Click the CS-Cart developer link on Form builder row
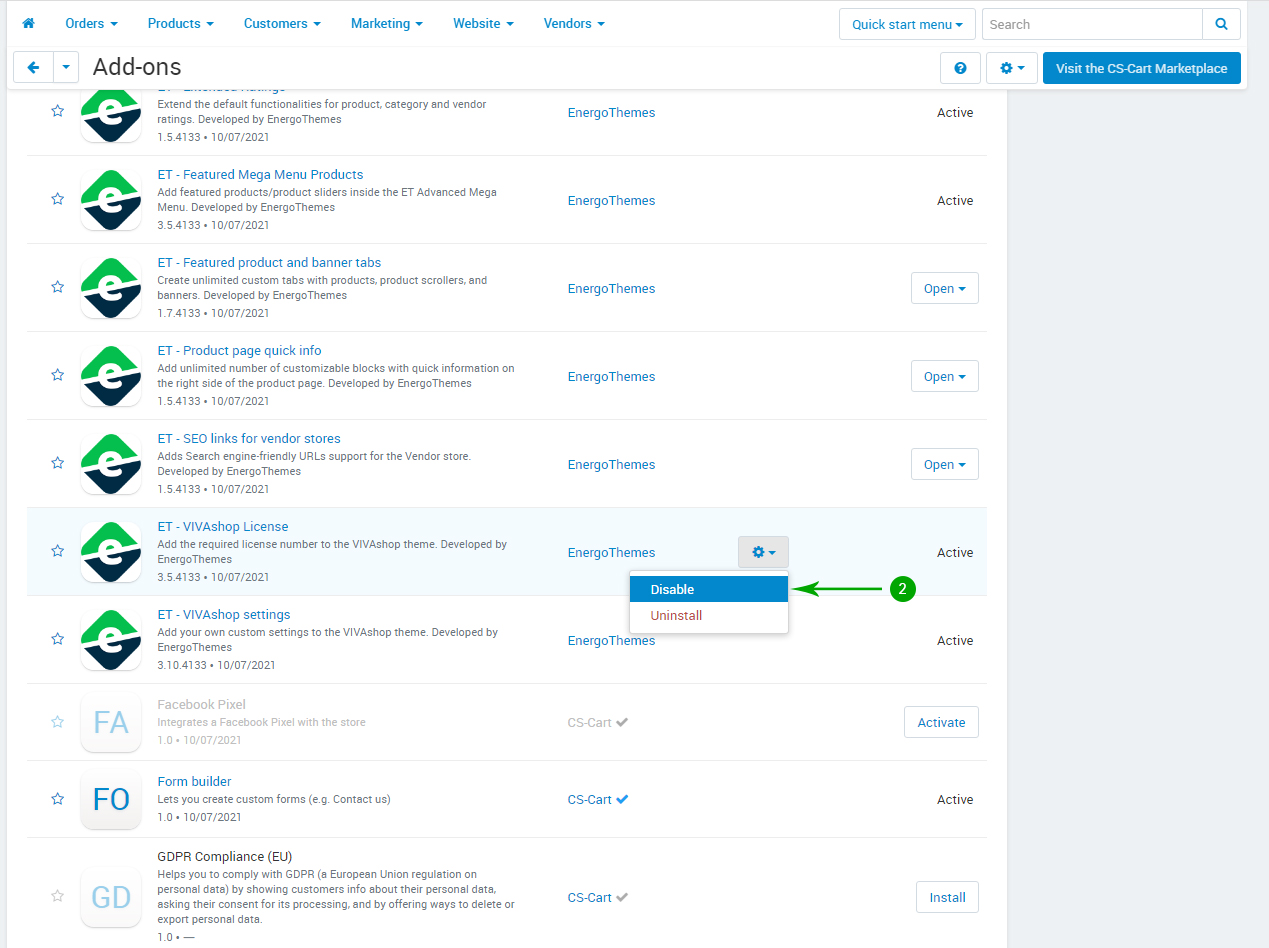This screenshot has height=948, width=1269. pyautogui.click(x=590, y=800)
